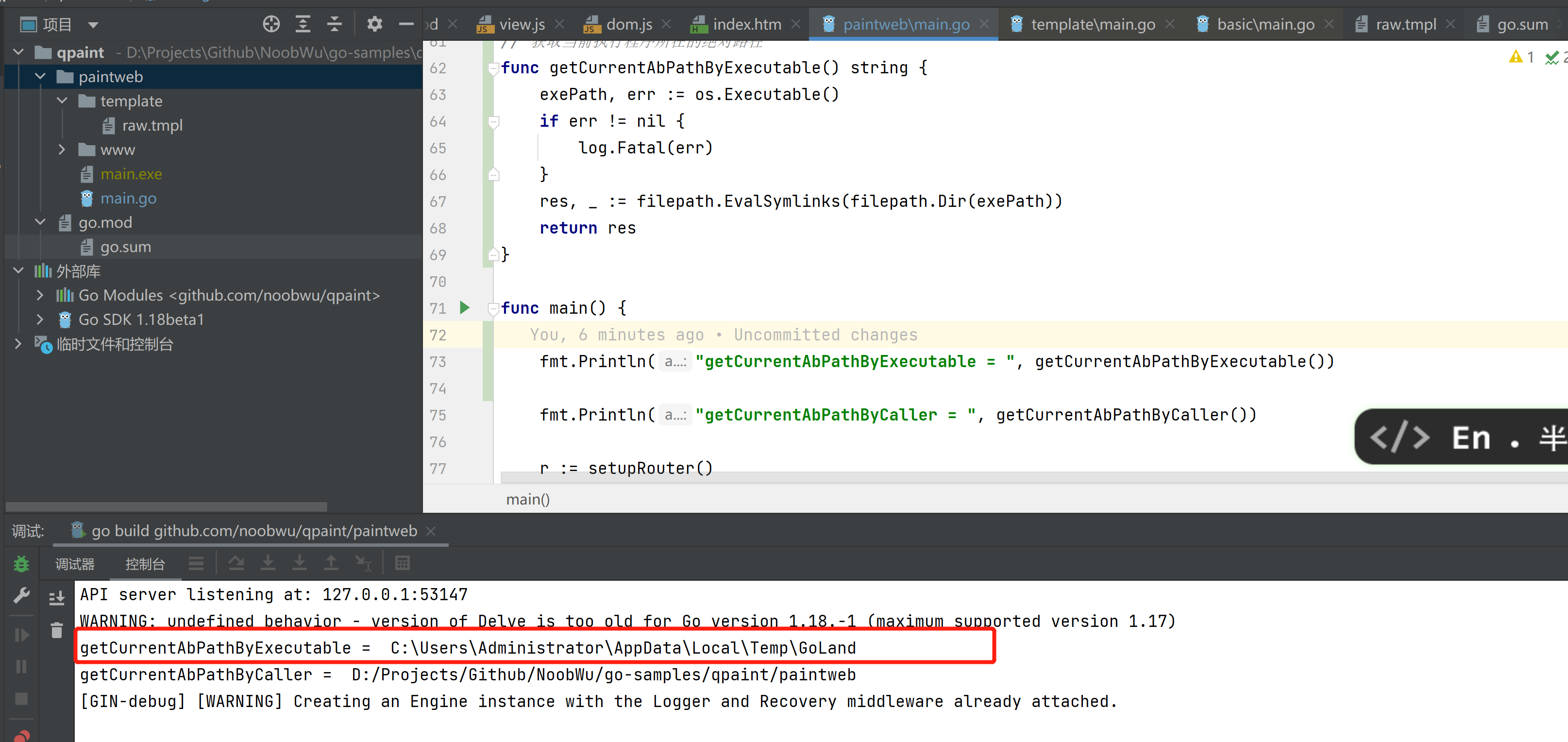The image size is (1568, 742).
Task: Click project tree horizontal scrollbar
Action: point(166,507)
